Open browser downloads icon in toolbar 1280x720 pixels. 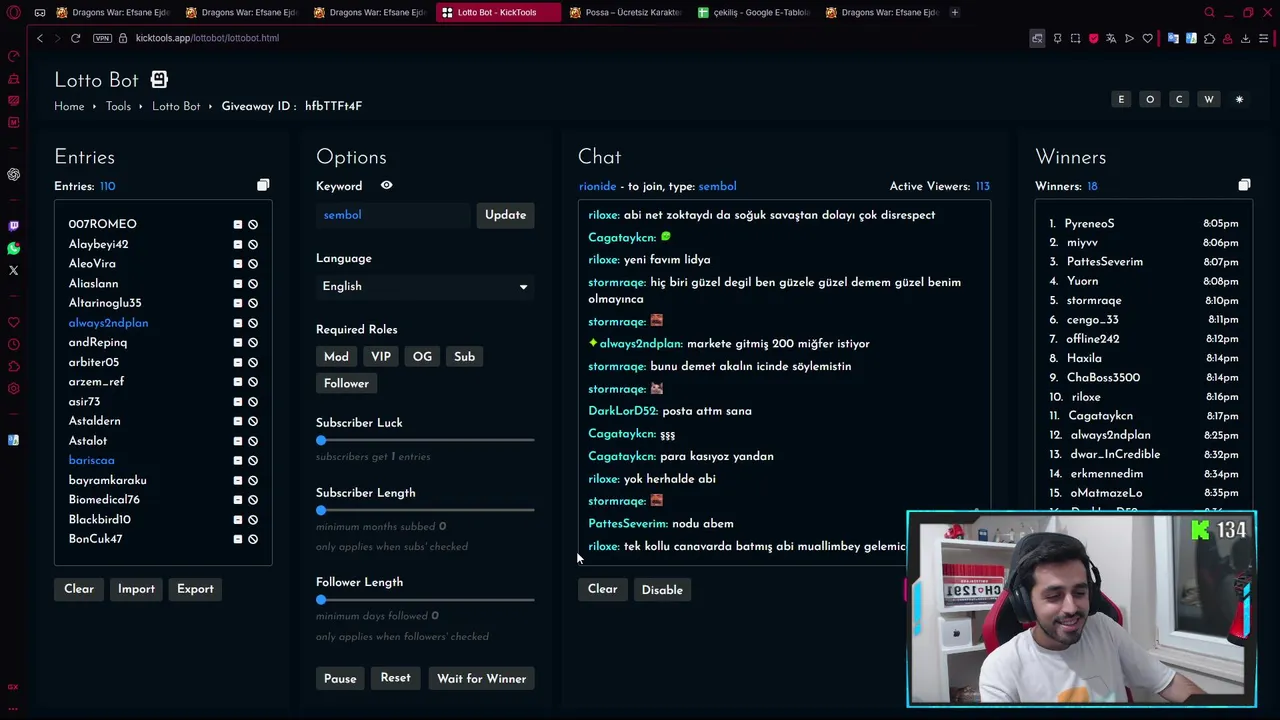[1245, 38]
